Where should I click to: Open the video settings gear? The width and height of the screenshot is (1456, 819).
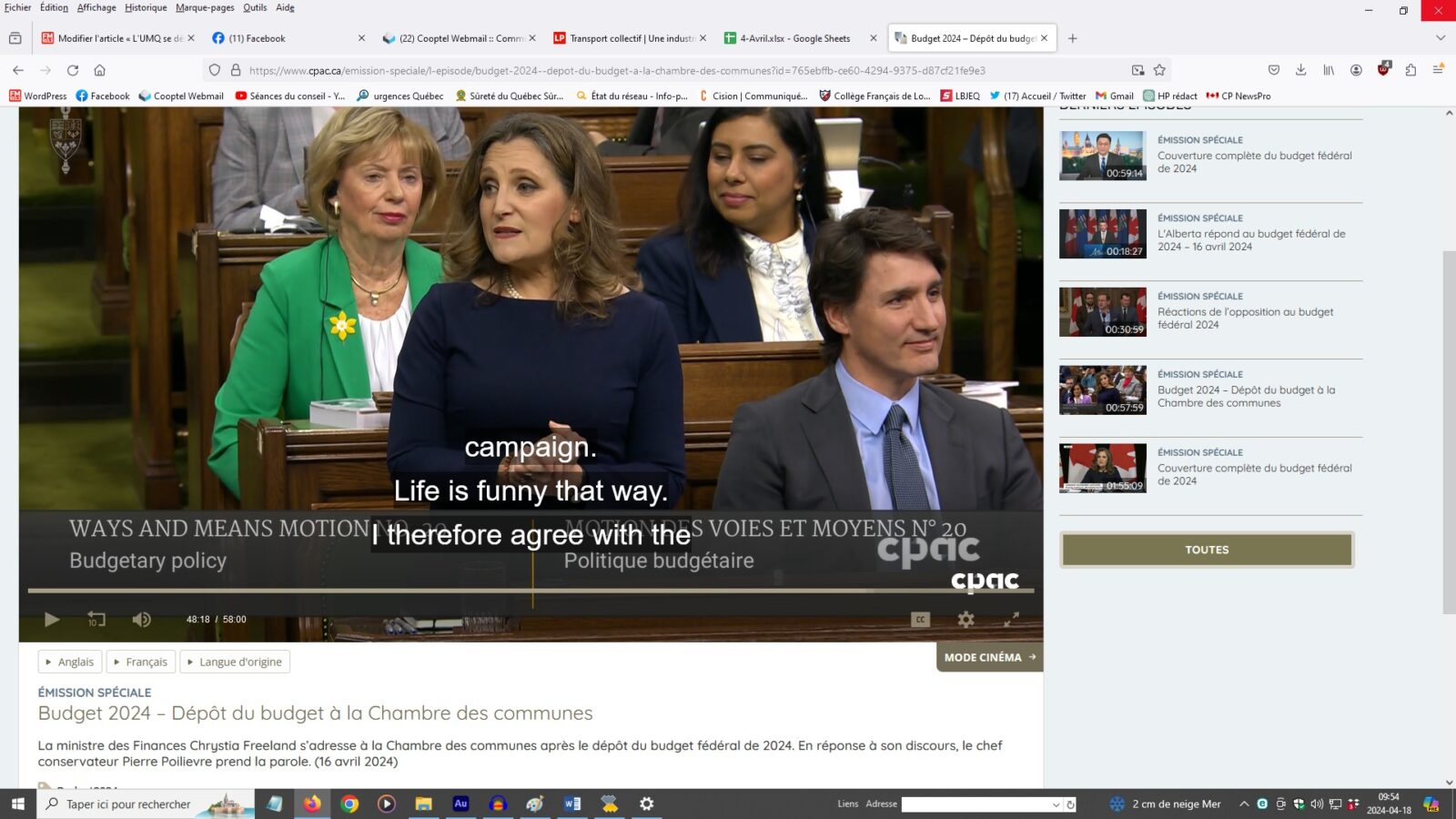tap(966, 620)
